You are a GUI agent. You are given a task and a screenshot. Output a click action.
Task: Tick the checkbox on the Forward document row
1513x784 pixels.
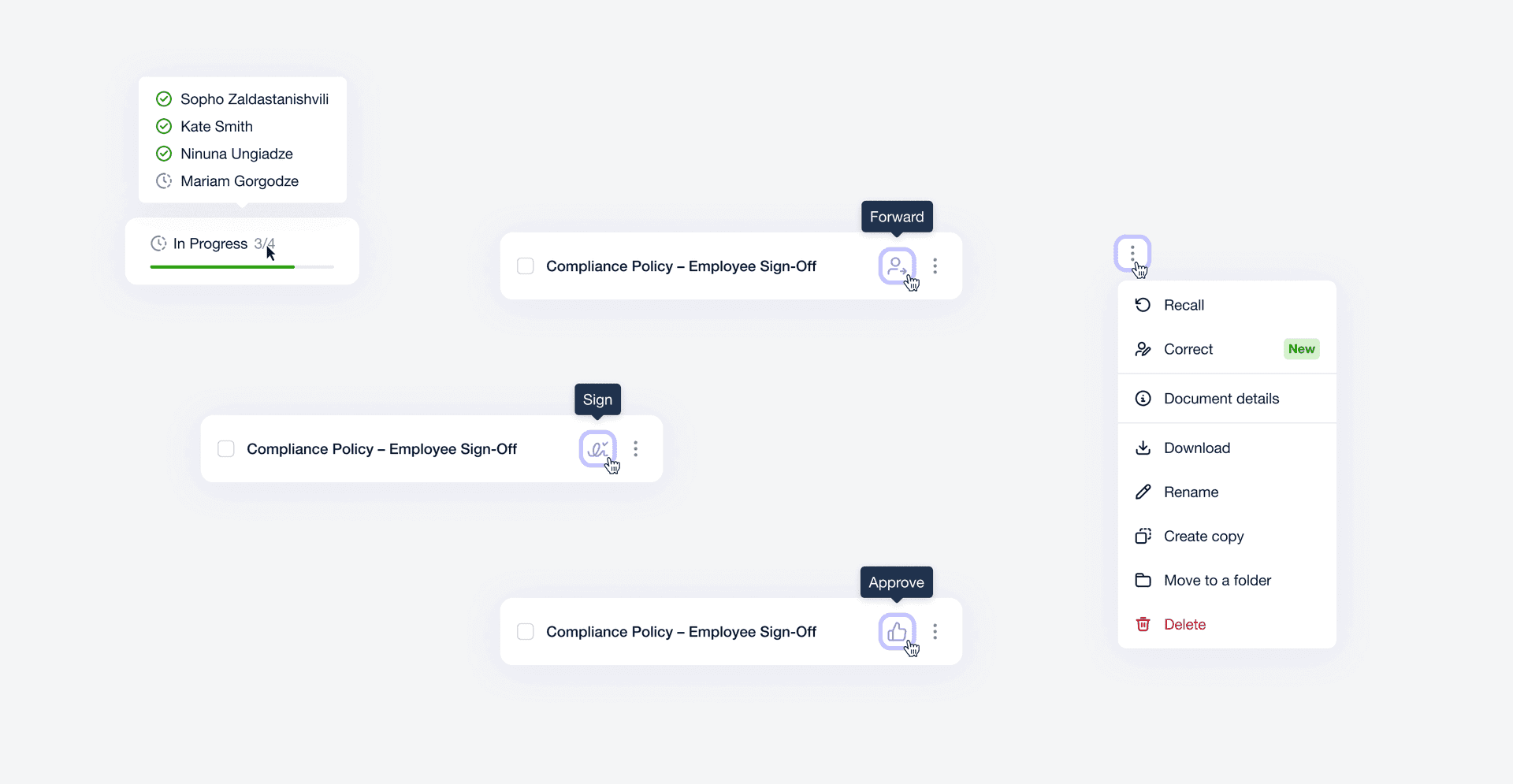pyautogui.click(x=526, y=266)
